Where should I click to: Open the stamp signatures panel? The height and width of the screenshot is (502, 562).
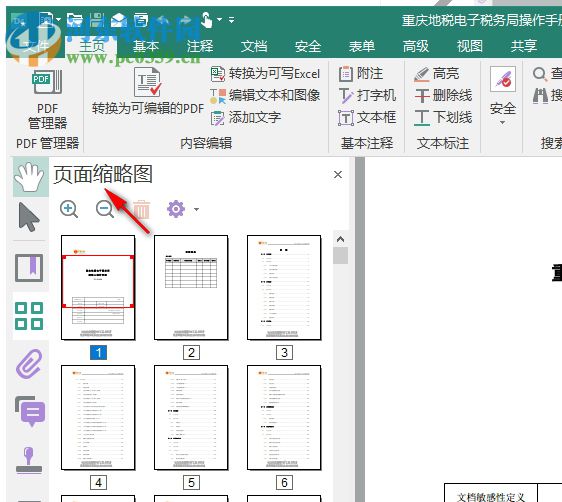[29, 460]
